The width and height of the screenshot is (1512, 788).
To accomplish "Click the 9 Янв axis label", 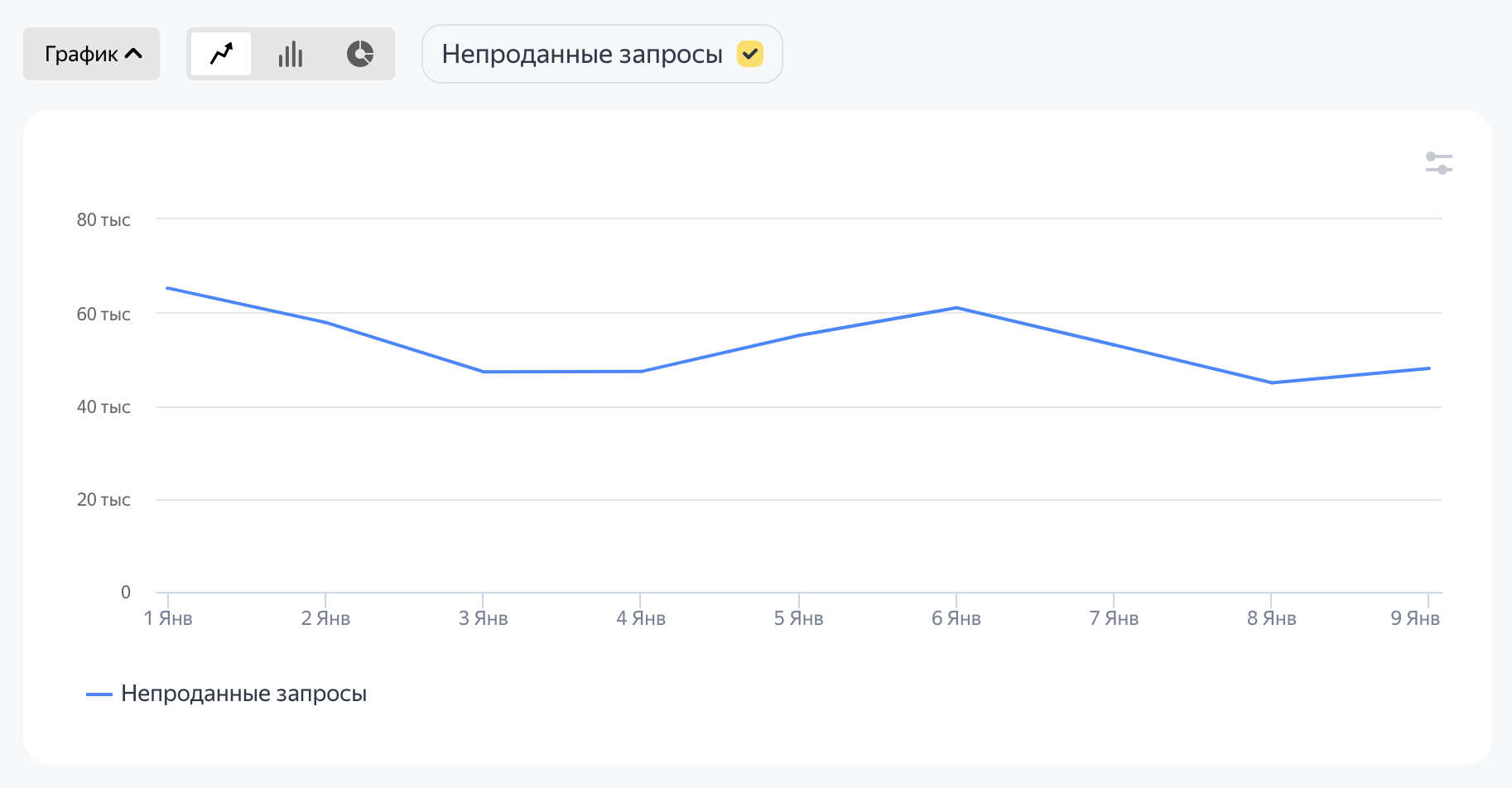I will tap(1415, 618).
